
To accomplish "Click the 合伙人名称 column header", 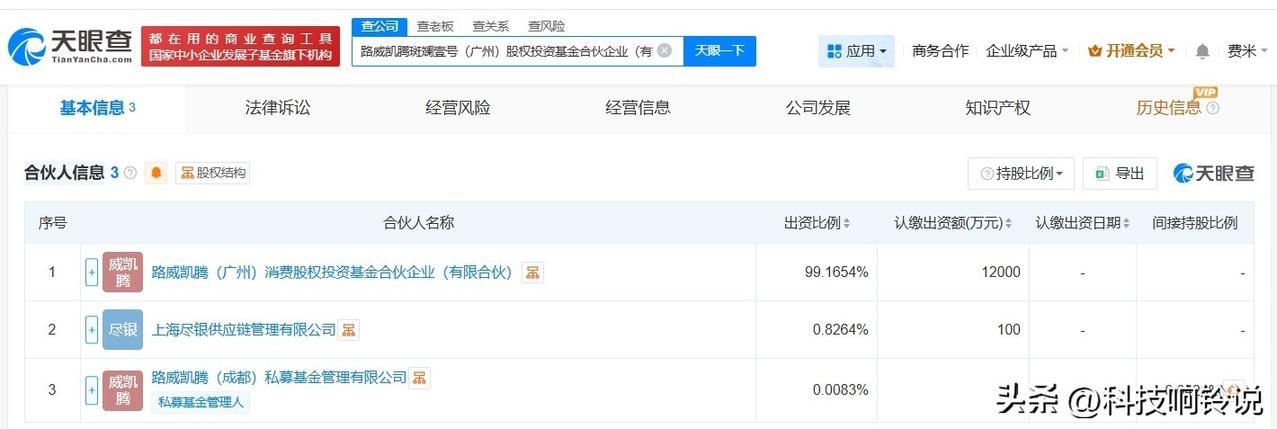I will click(x=419, y=223).
